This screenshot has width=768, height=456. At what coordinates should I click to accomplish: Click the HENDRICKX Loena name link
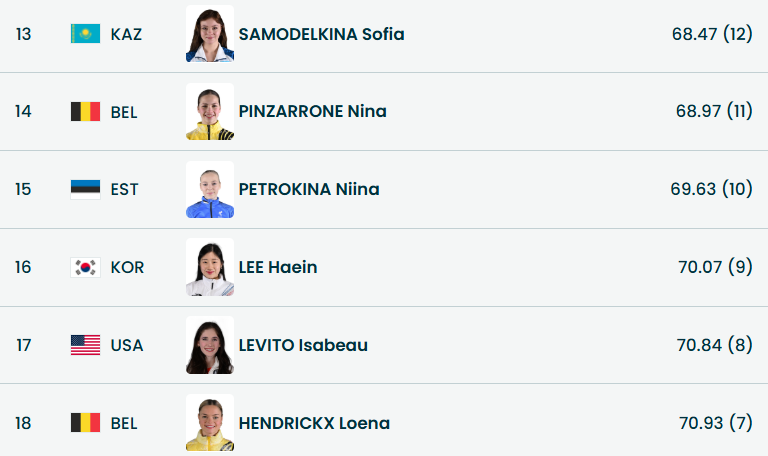[x=313, y=423]
